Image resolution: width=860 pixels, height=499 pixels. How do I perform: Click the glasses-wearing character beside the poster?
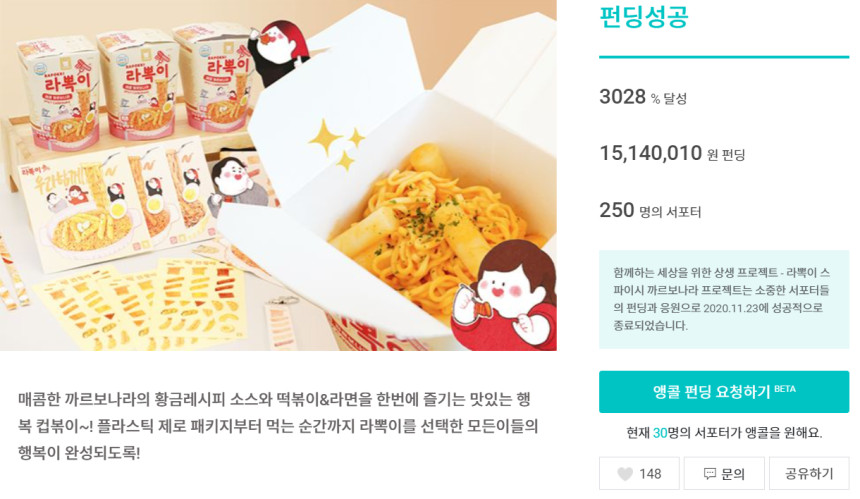237,185
